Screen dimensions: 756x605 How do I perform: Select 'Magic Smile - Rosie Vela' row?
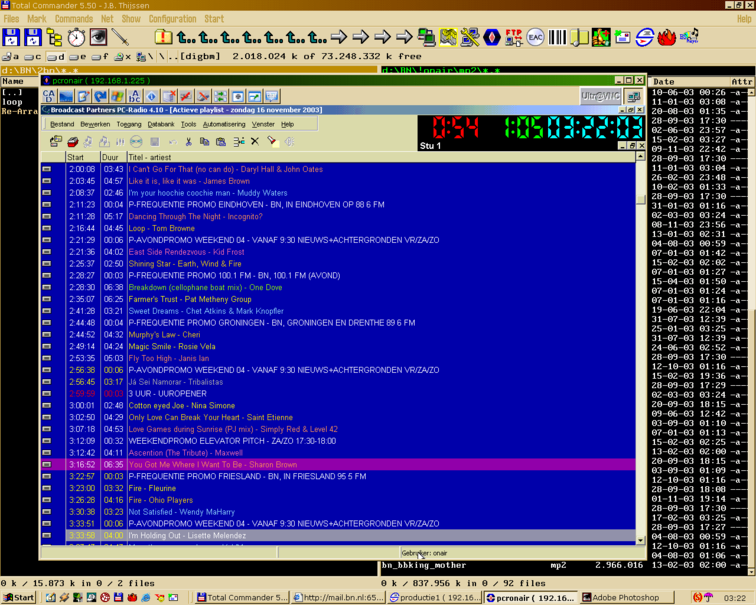[x=338, y=347]
